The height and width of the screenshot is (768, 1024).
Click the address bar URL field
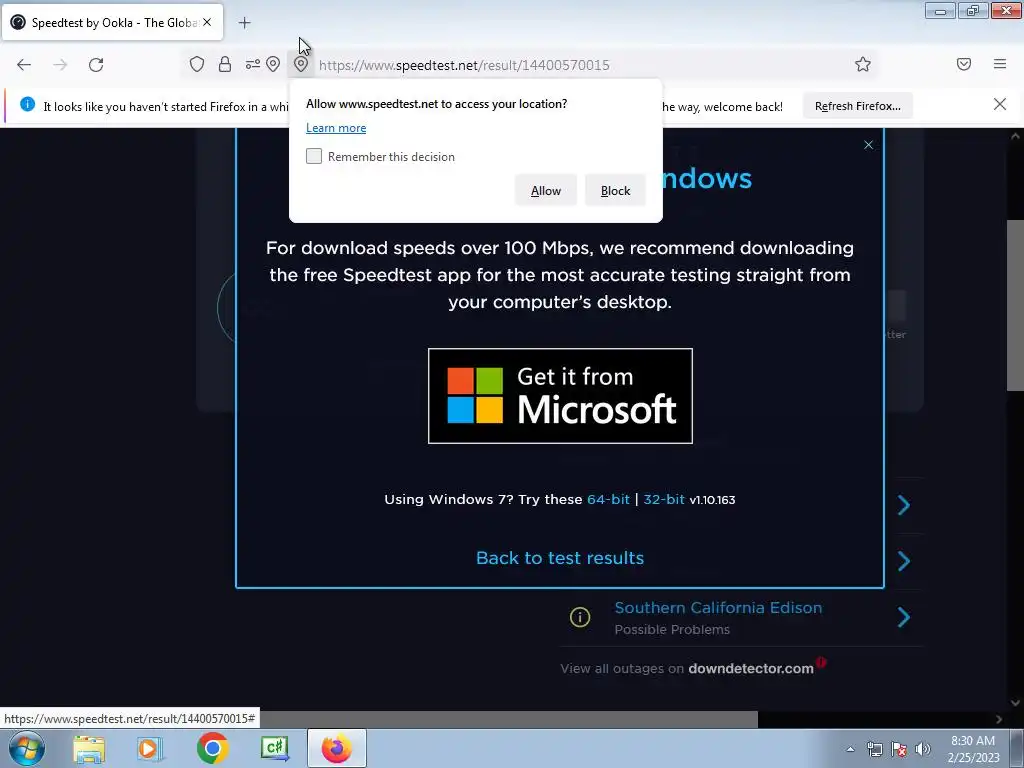click(x=581, y=65)
